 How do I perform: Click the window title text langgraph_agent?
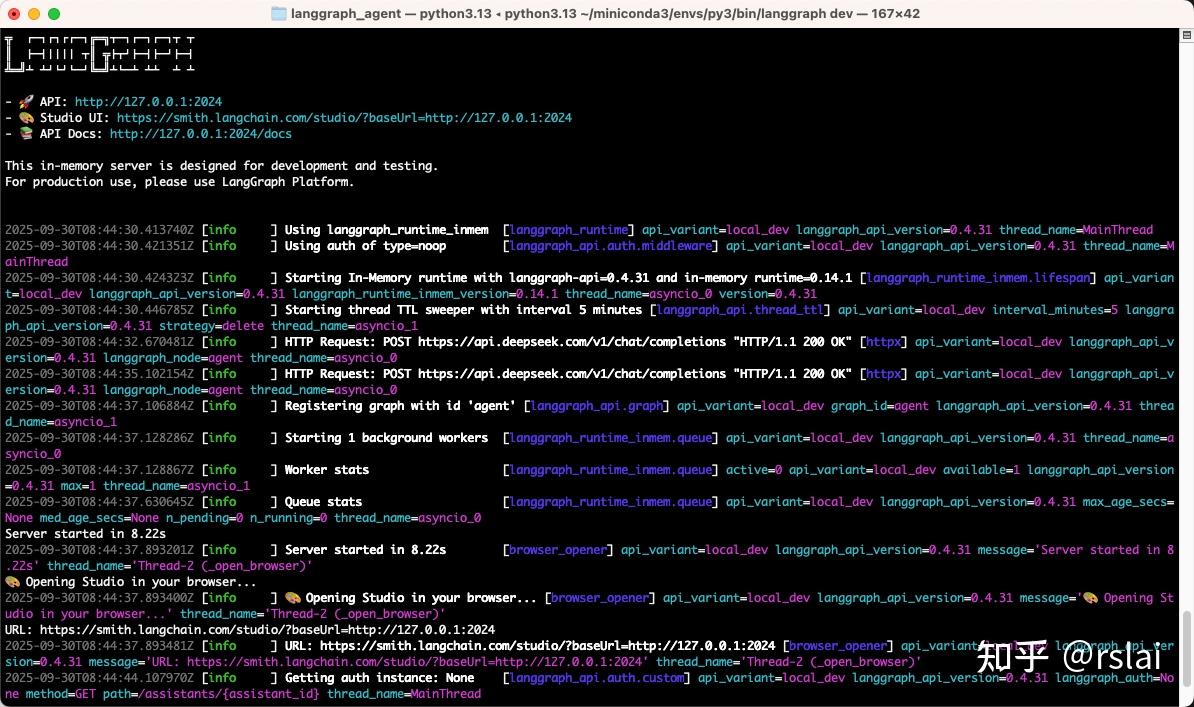coord(345,14)
